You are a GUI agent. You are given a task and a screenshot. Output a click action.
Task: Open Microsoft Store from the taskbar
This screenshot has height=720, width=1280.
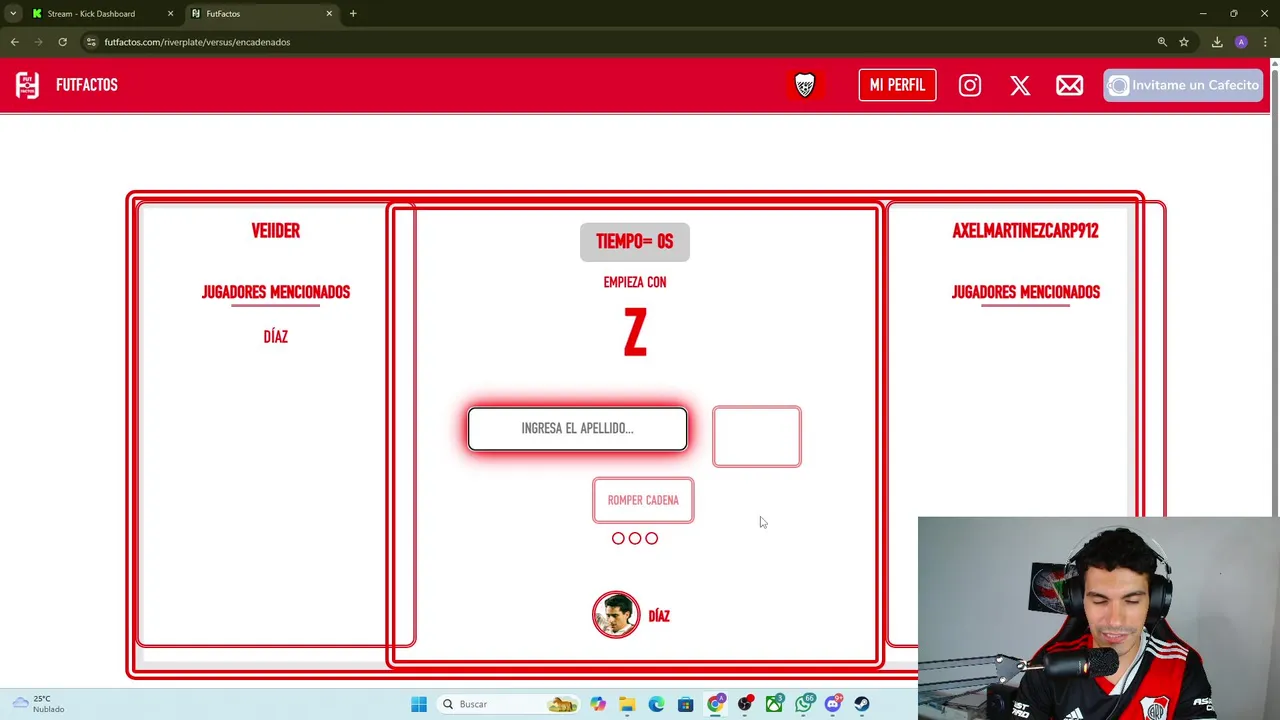coord(685,704)
